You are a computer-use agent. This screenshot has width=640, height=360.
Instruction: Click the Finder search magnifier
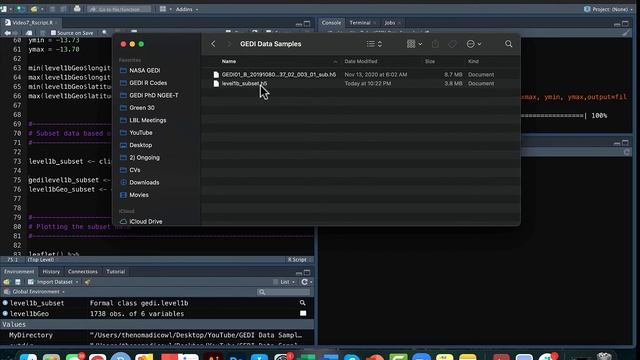509,44
